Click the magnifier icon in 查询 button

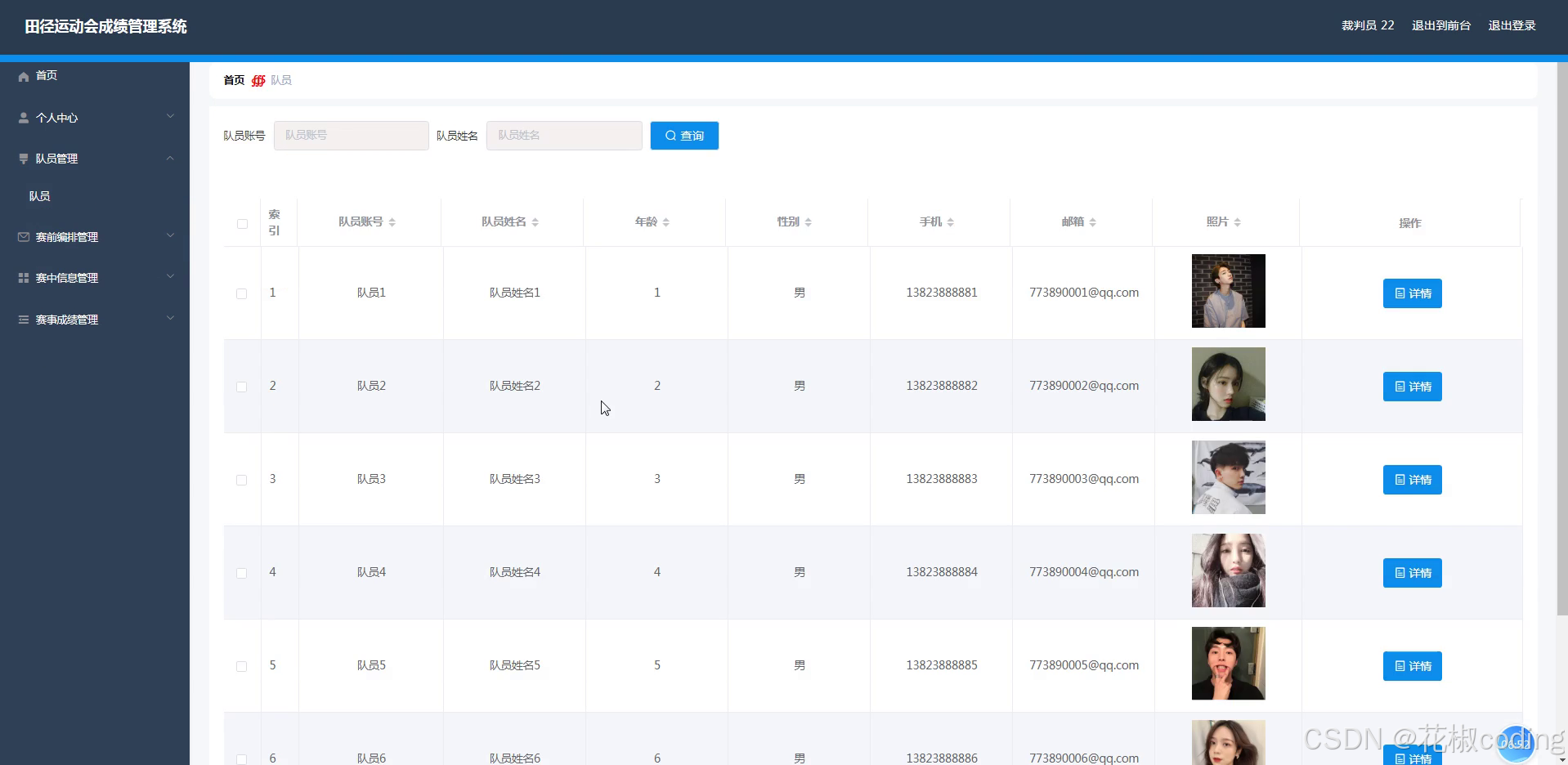click(x=671, y=136)
